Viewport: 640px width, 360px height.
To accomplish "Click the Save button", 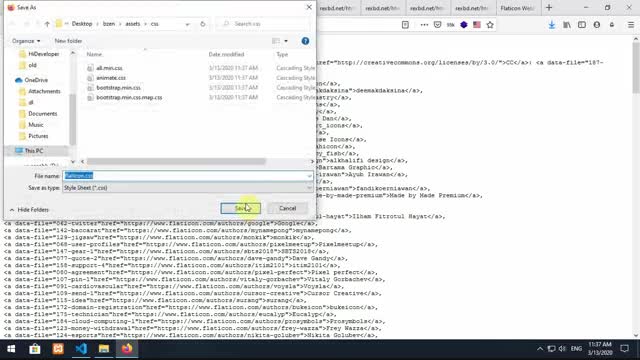I will tap(240, 208).
